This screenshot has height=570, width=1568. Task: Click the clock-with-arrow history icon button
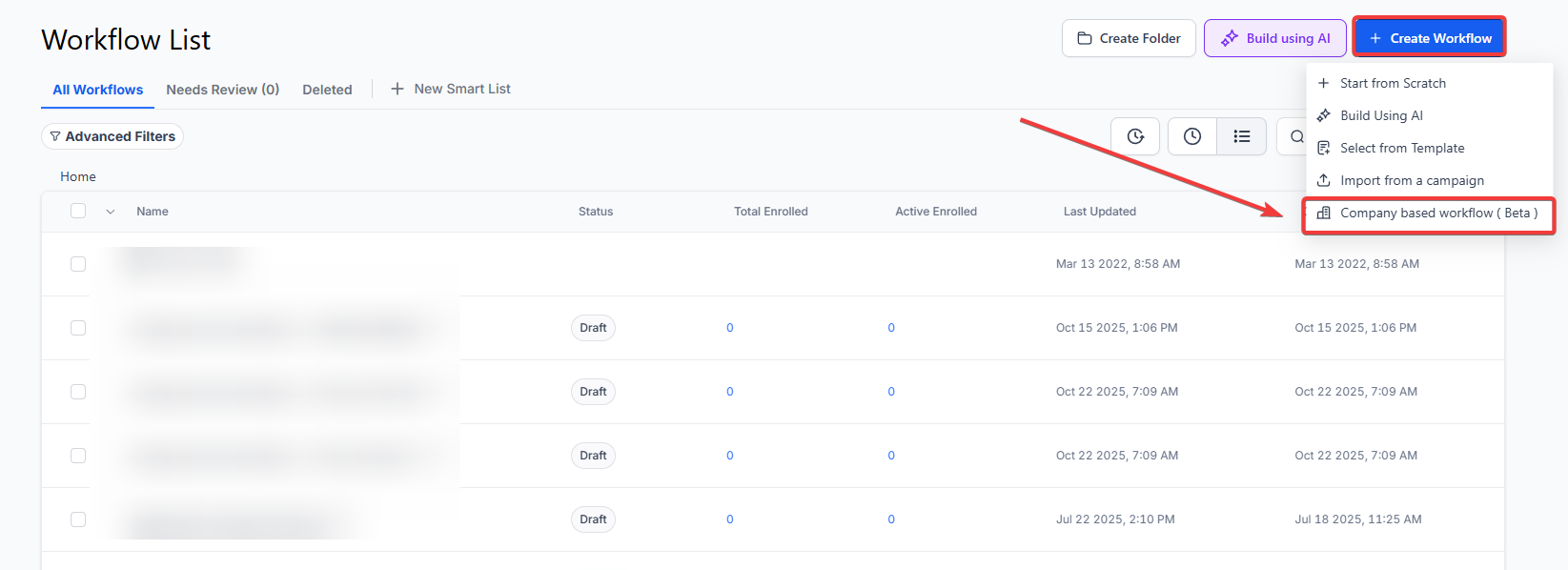(1134, 136)
